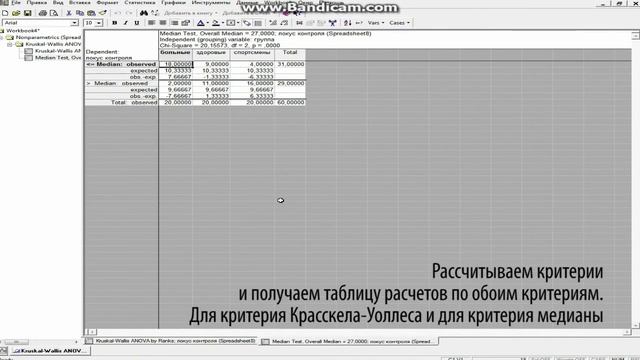The image size is (640, 360).
Task: Open the fill color dropdown arrow
Action: [222, 23]
